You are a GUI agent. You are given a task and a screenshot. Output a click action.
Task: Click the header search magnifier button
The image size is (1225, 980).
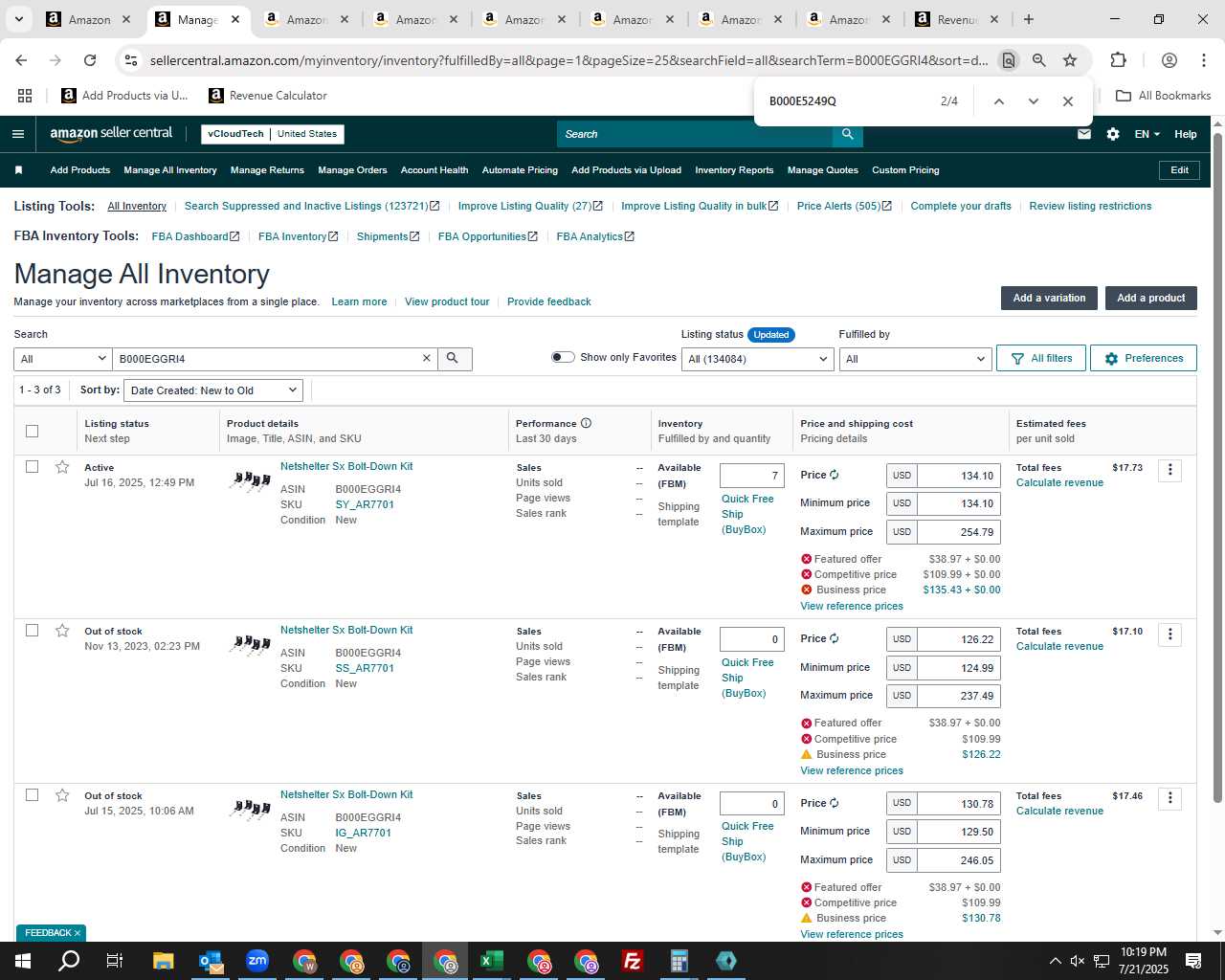coord(847,134)
